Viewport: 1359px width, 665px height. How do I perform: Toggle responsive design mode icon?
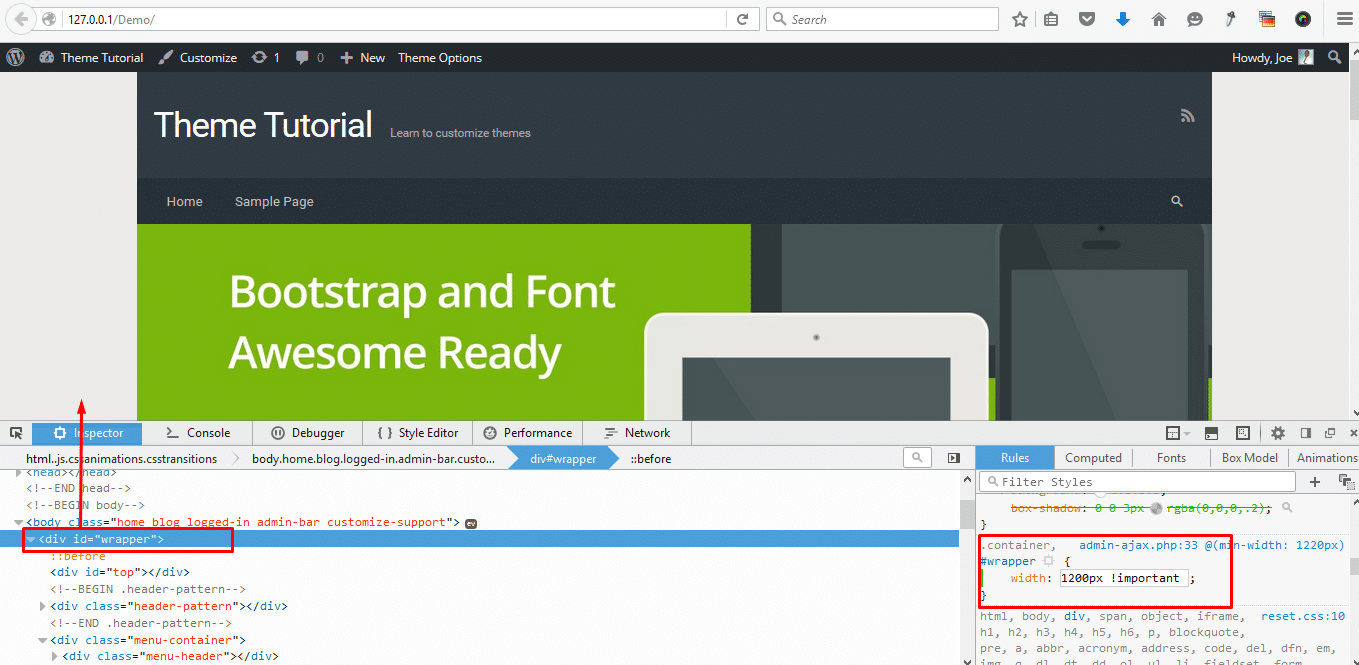coord(1243,433)
